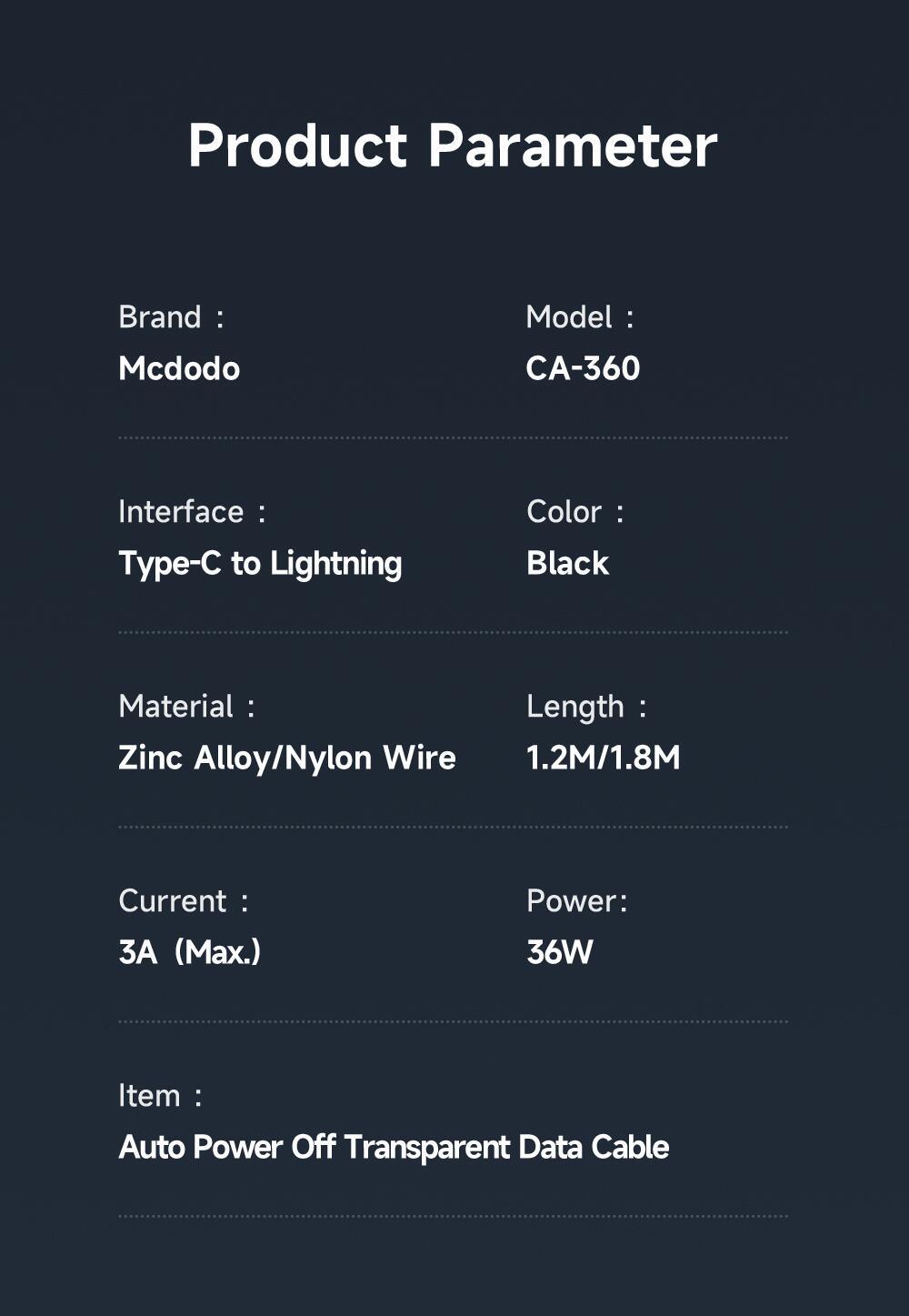
Task: Click Auto Power Off Transparent Data Cable text
Action: tap(394, 1147)
